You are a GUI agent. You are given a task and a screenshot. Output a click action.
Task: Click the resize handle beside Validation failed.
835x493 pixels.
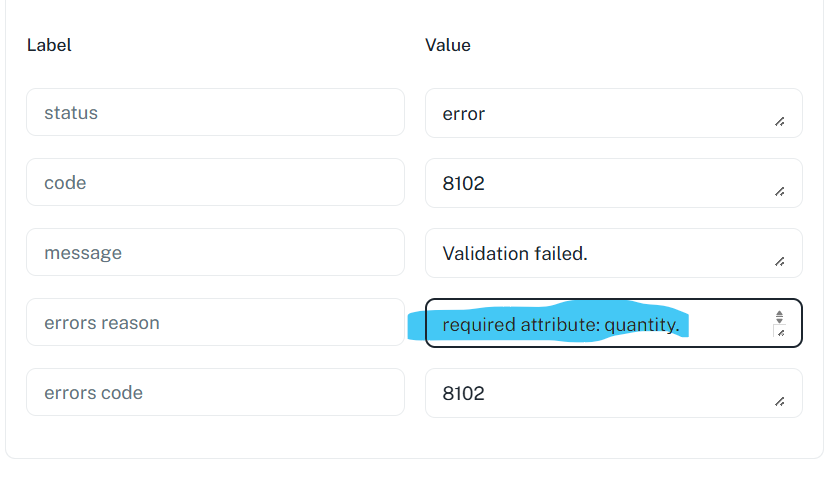tap(780, 261)
